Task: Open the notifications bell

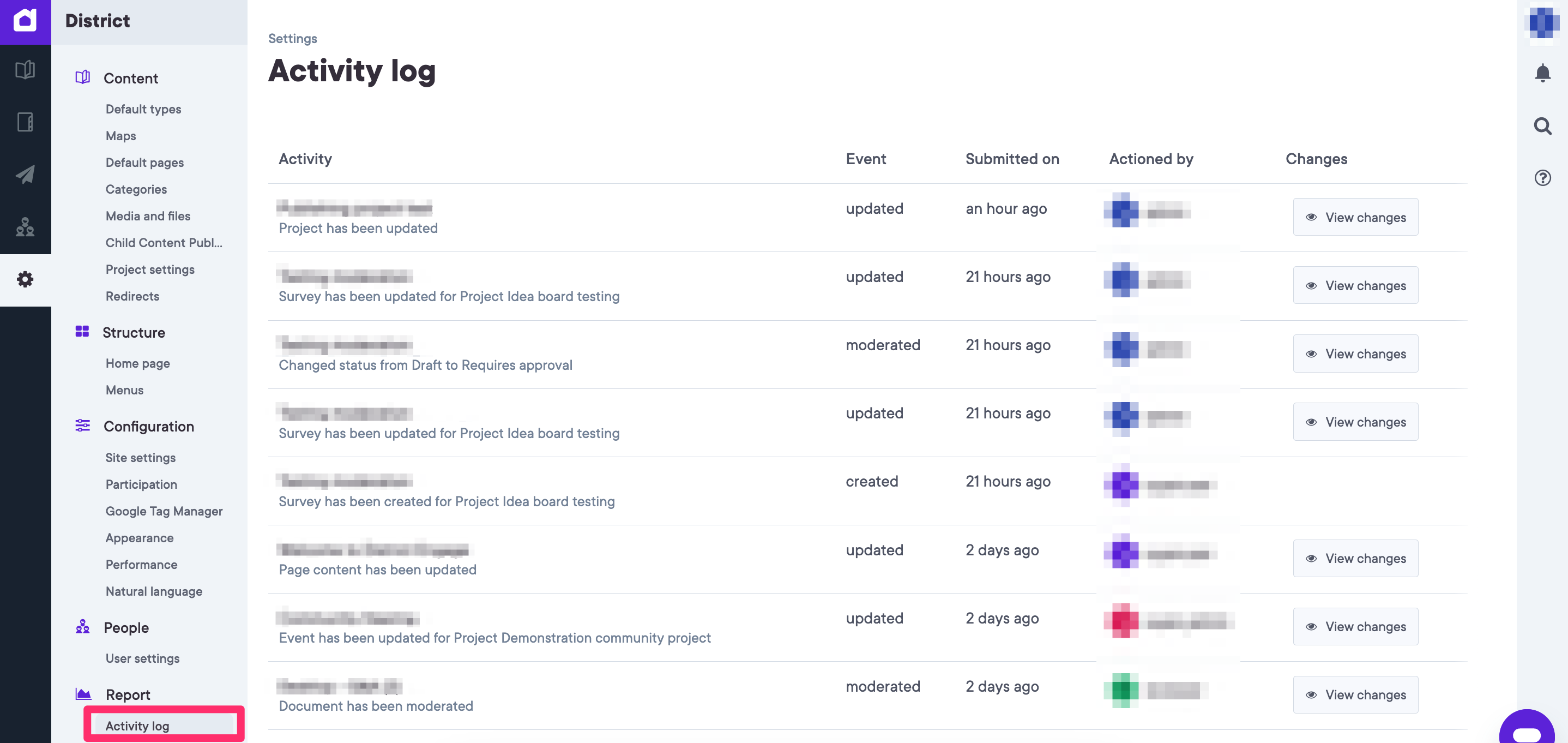Action: pos(1542,73)
